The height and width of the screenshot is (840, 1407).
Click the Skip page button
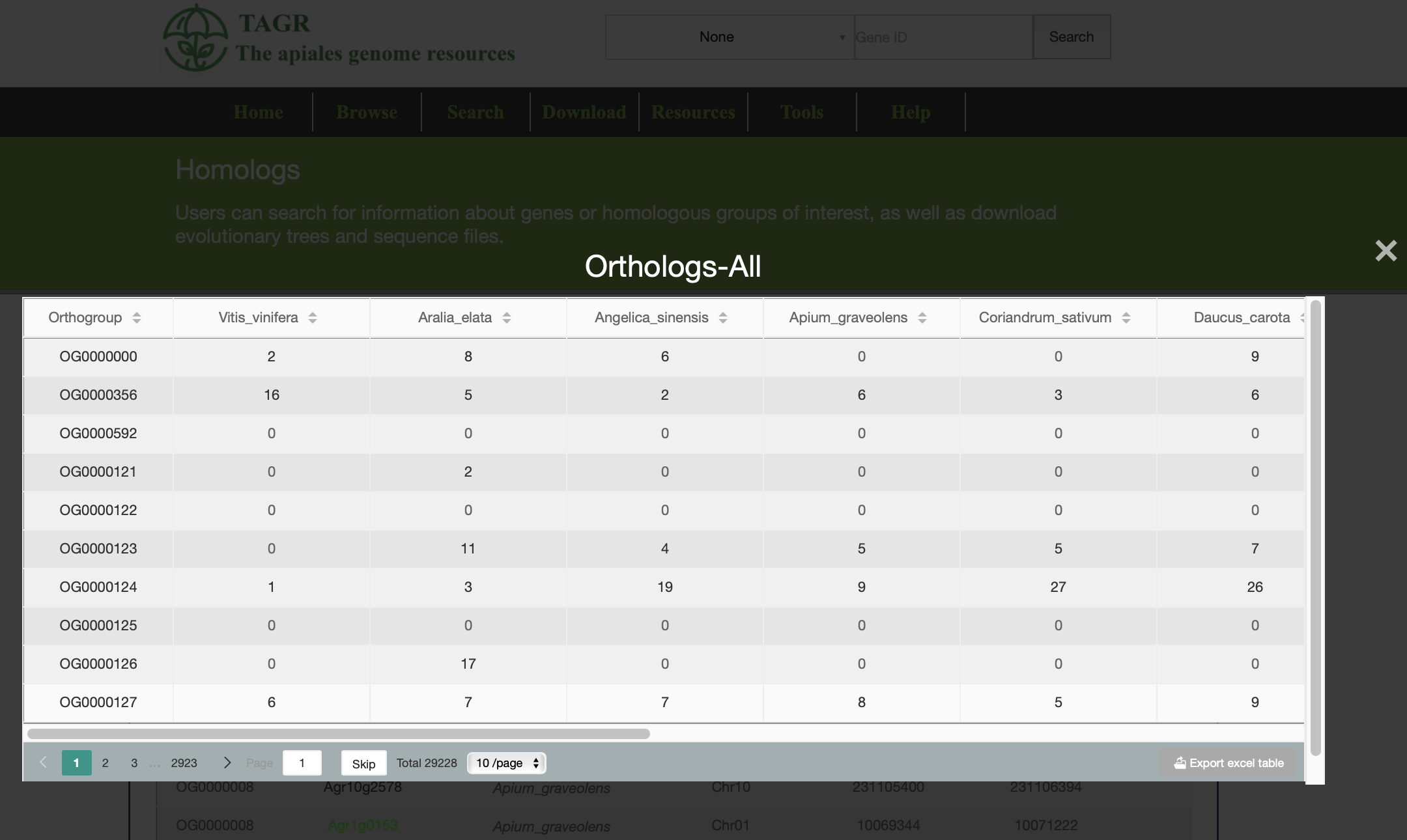(363, 763)
